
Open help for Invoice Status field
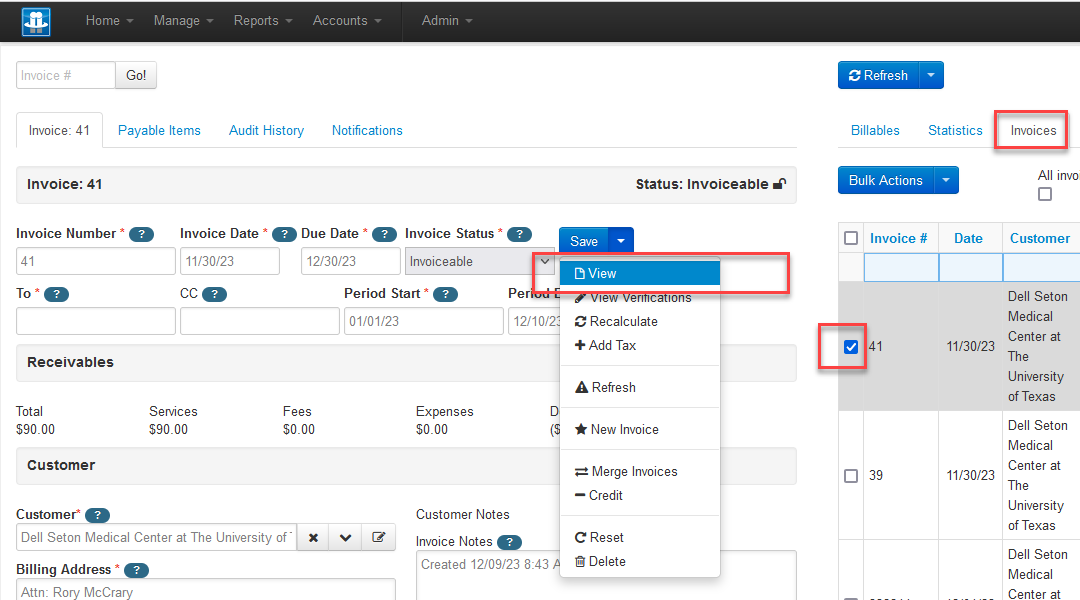(x=519, y=234)
